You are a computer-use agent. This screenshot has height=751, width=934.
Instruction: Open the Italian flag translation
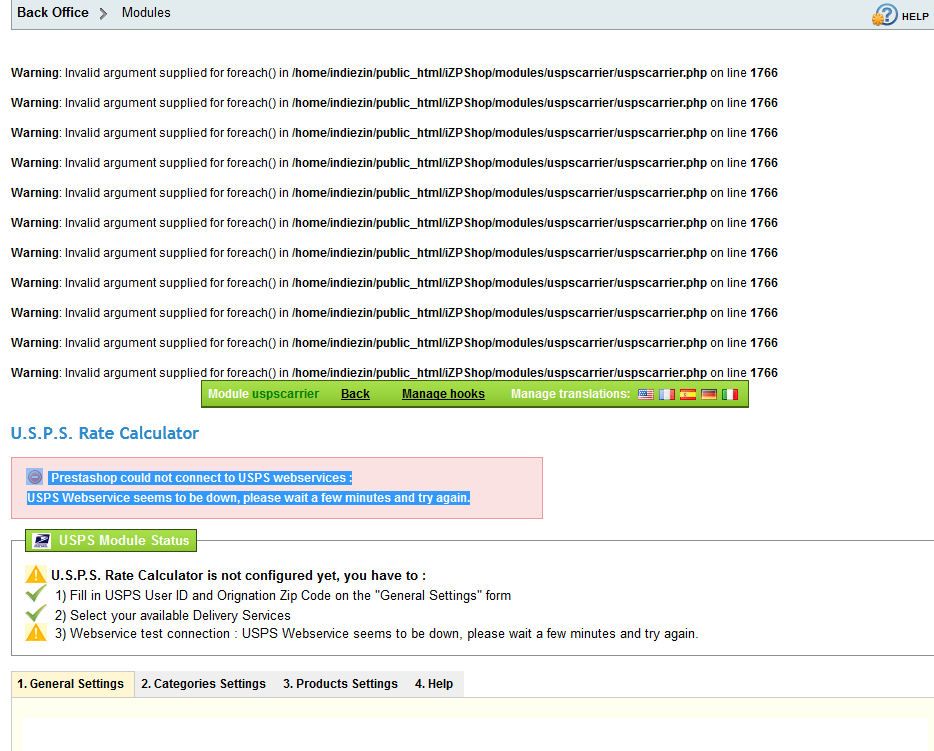(730, 394)
